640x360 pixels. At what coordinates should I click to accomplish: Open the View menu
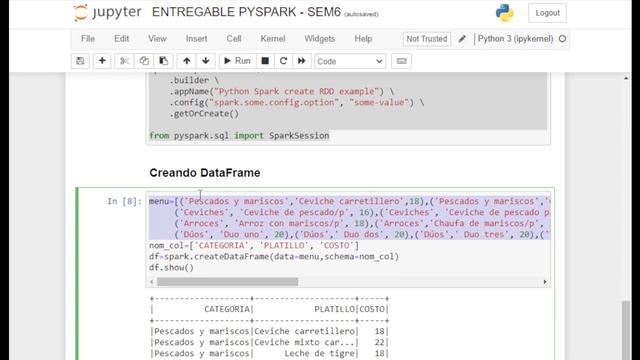157,39
